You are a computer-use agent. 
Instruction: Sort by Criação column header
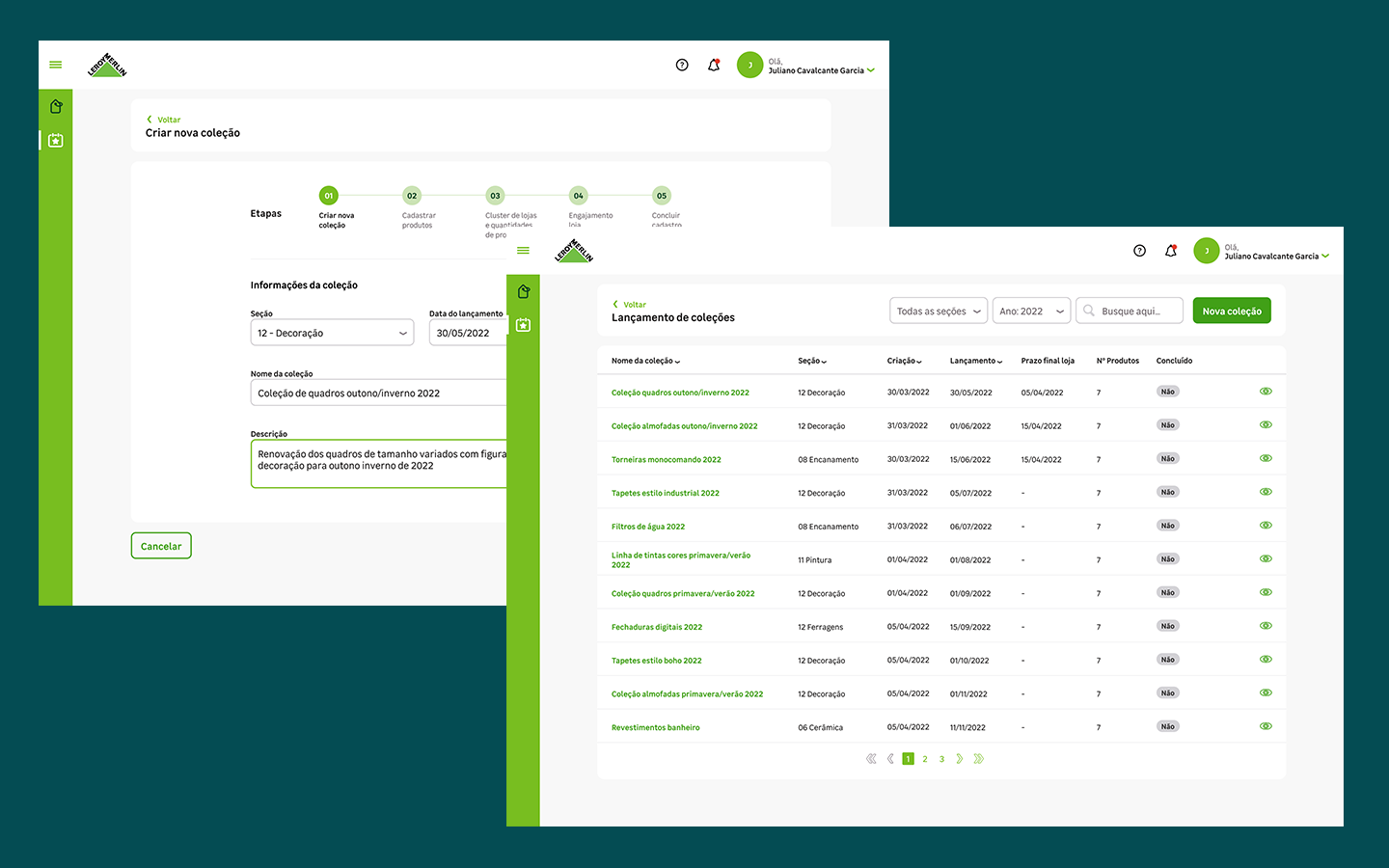(905, 361)
